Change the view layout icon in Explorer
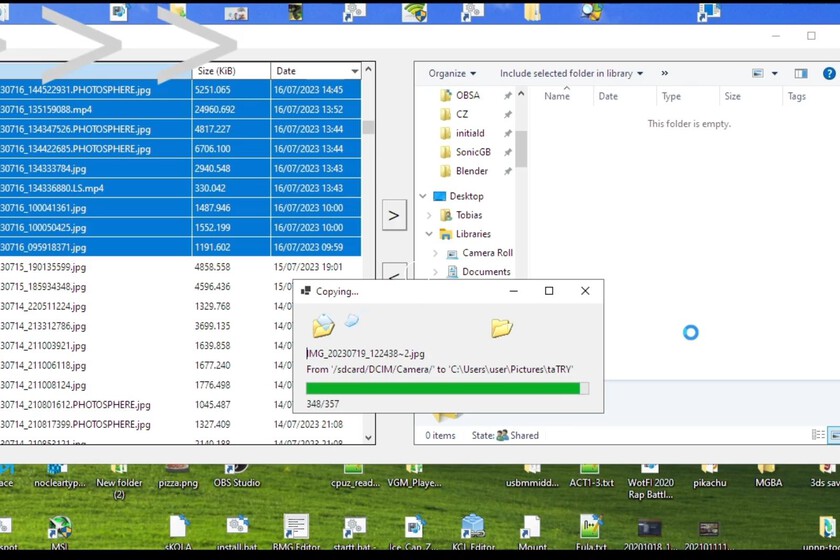Image resolution: width=840 pixels, height=560 pixels. 758,73
